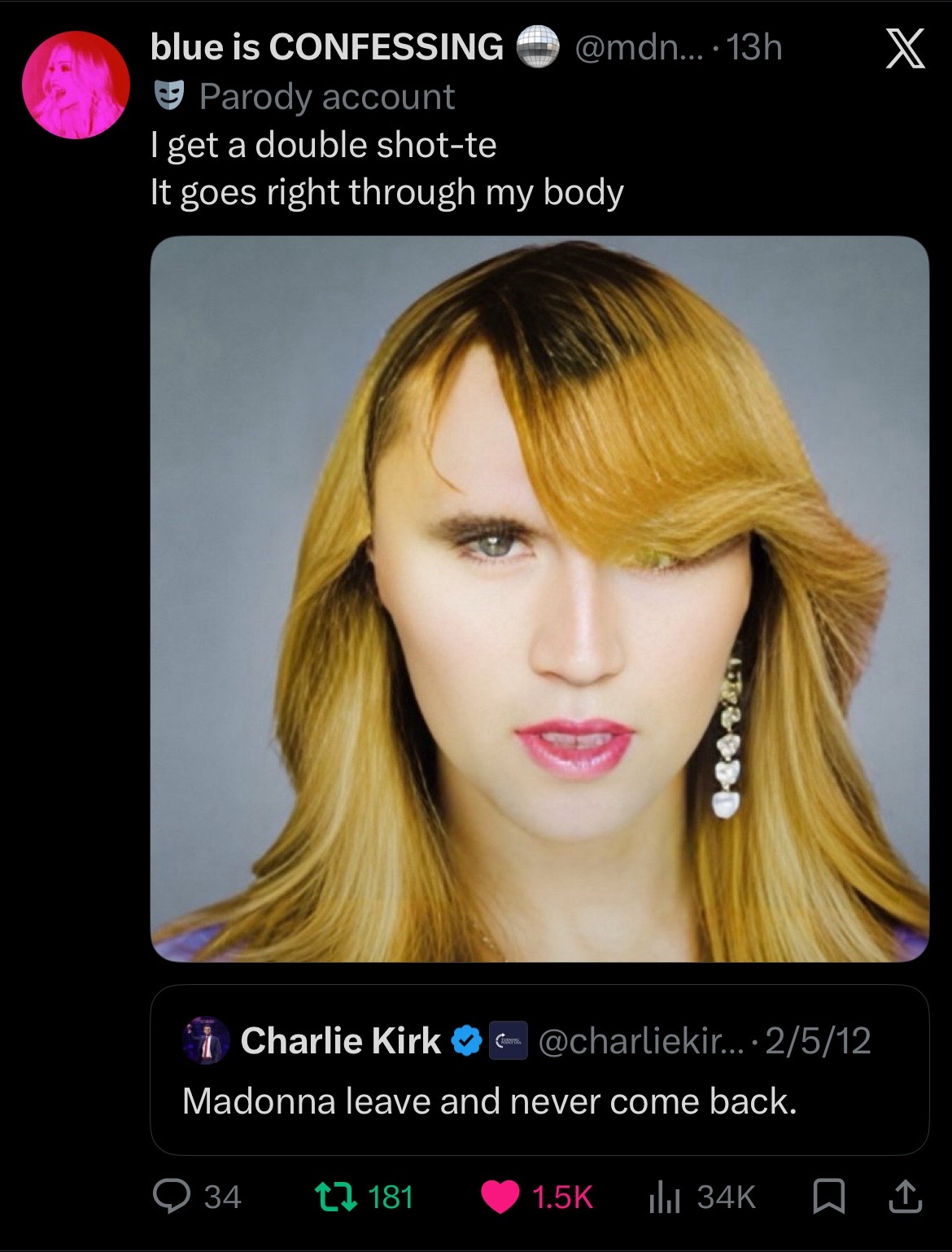Screen dimensions: 952x1252
Task: Open the 2/5/12 quoted post date
Action: pos(818,1040)
